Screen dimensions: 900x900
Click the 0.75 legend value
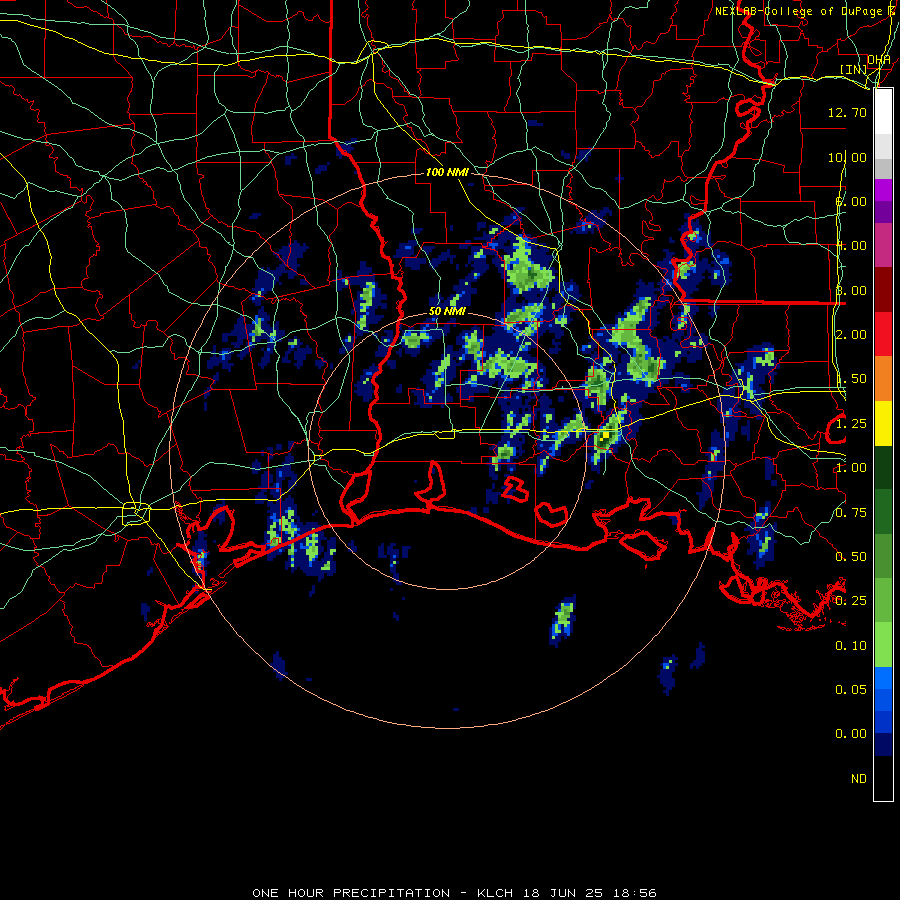[x=851, y=513]
